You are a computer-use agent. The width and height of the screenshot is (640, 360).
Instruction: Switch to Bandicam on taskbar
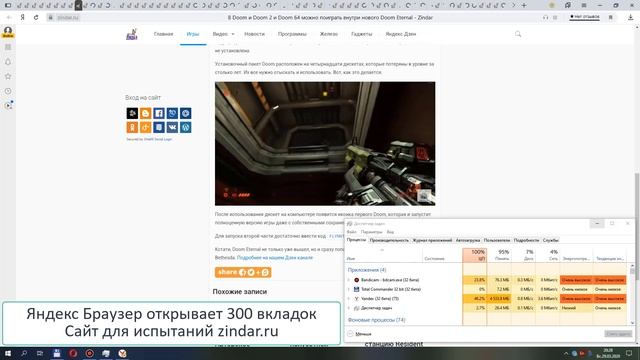tap(89, 353)
